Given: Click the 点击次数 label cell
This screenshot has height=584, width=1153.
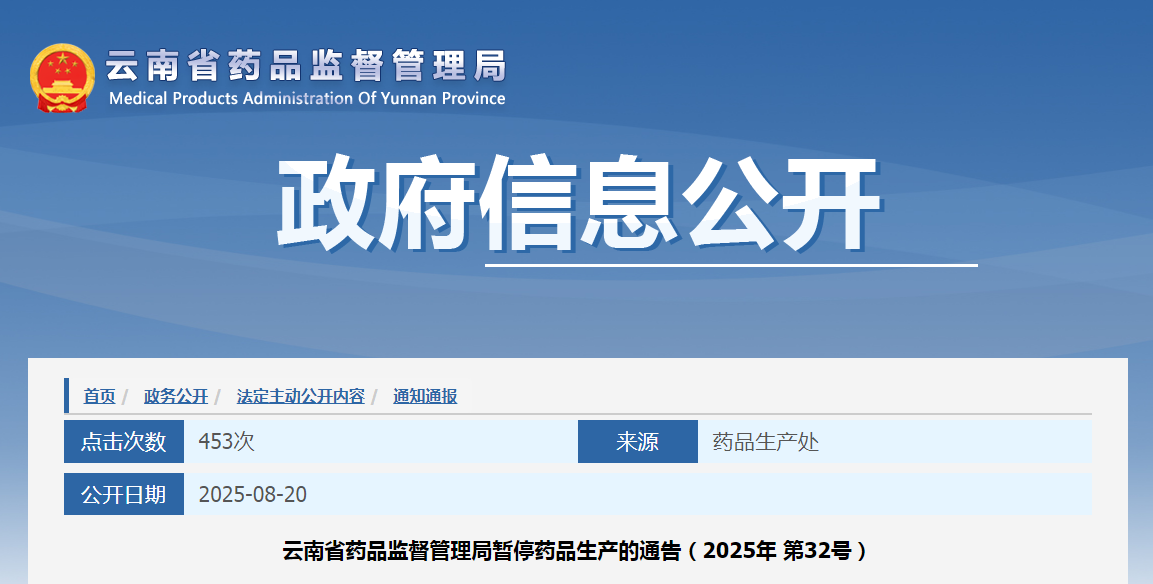Looking at the screenshot, I should (x=124, y=441).
